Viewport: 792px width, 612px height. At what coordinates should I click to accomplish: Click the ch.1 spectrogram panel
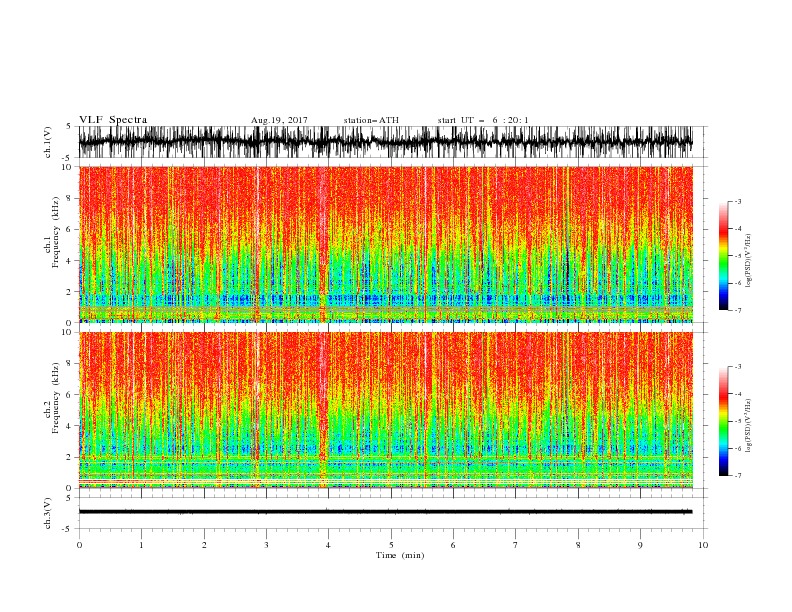tap(386, 244)
